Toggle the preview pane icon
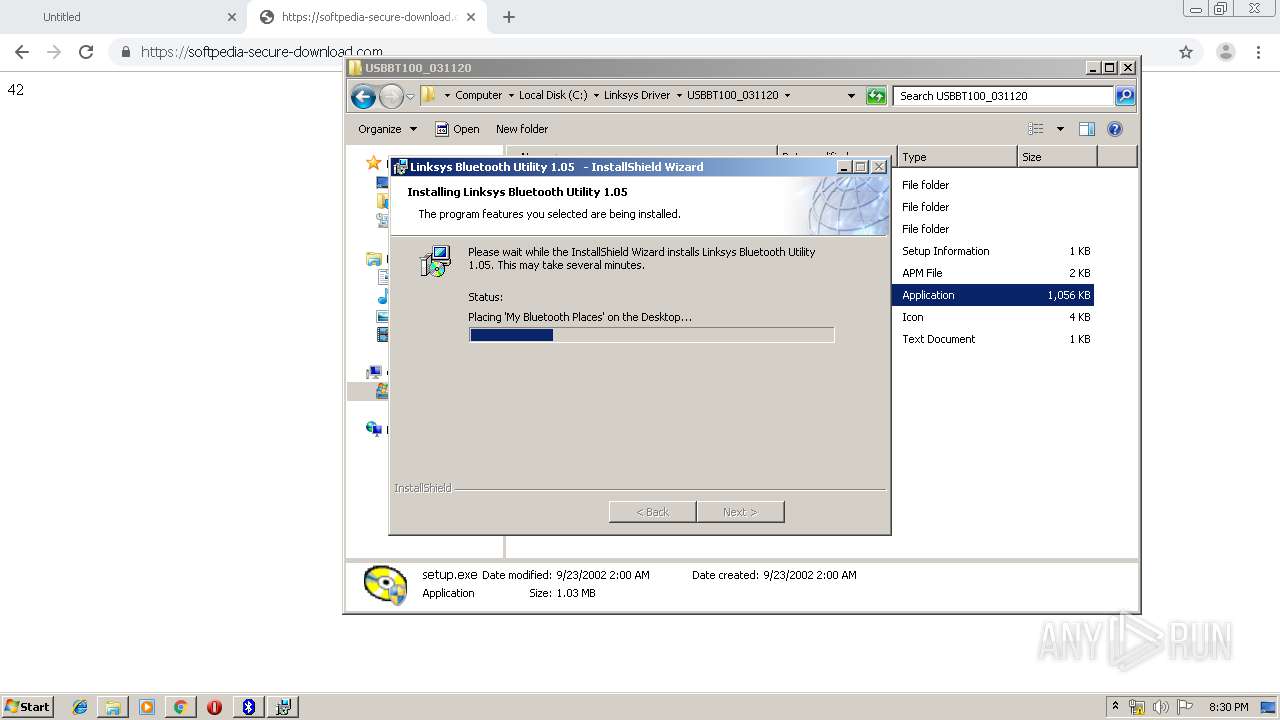1280x720 pixels. click(x=1087, y=129)
